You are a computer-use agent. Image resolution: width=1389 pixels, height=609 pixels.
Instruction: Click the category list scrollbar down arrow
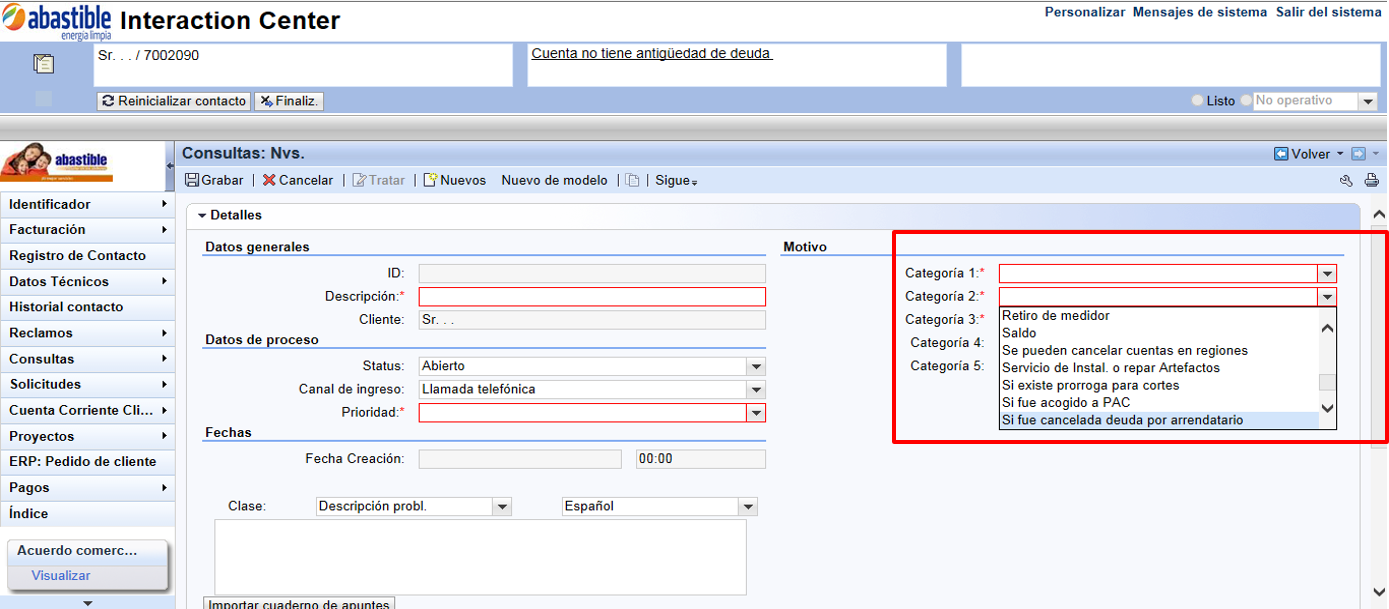tap(1328, 407)
